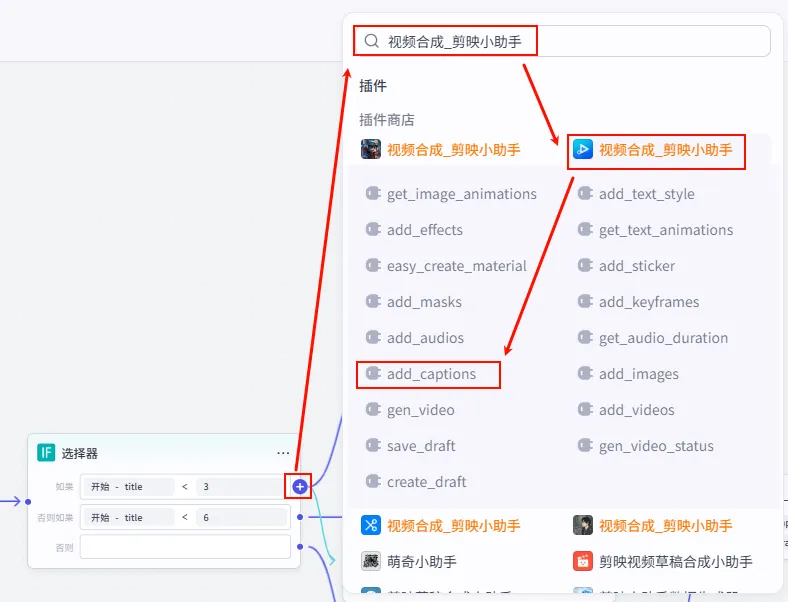Change the less-than operator in 否则如果 row

point(185,518)
